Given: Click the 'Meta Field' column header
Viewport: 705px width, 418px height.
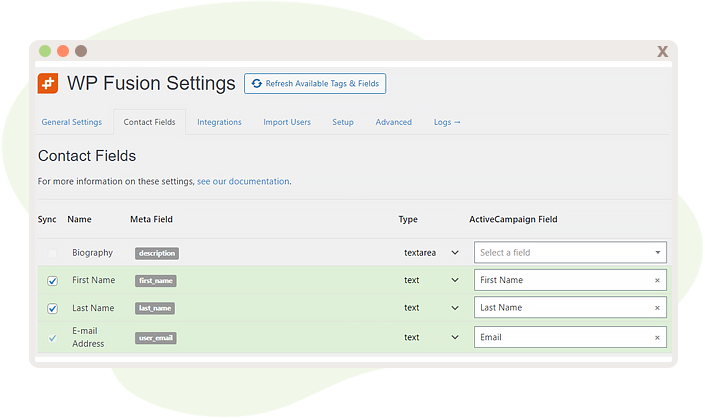Looking at the screenshot, I should click(x=152, y=219).
